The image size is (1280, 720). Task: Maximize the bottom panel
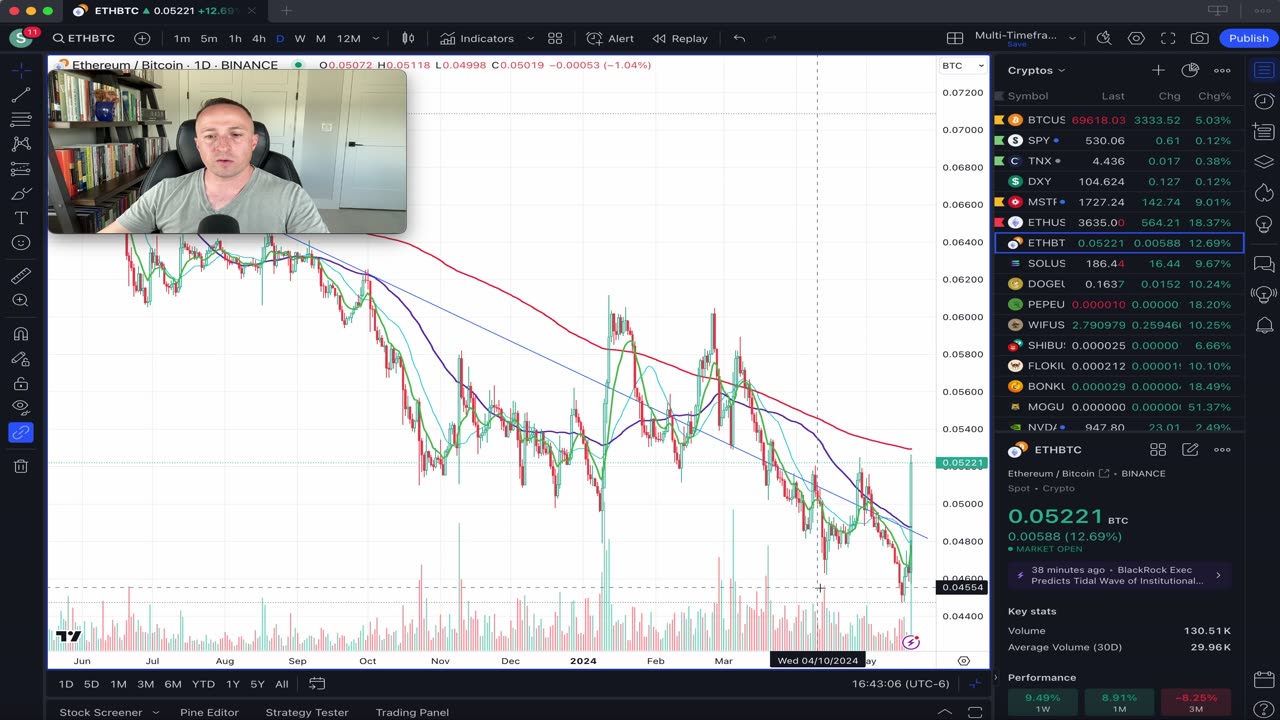click(x=976, y=712)
